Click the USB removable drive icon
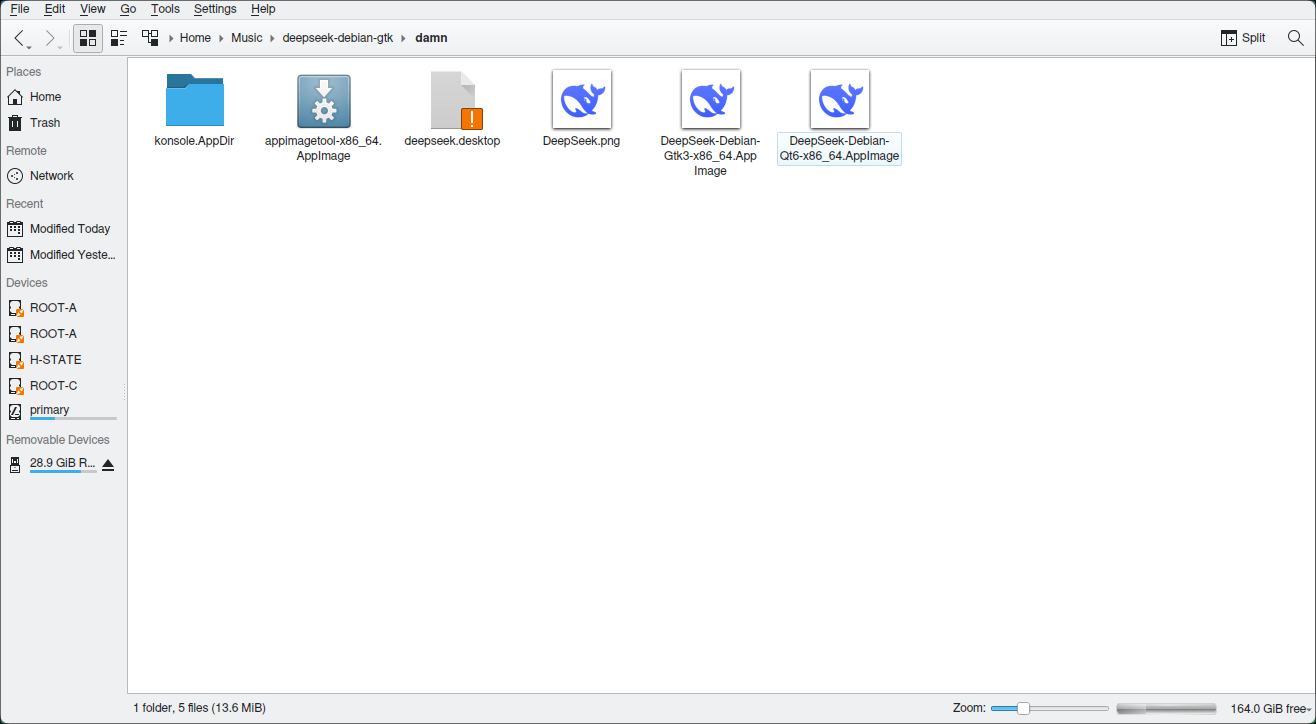The width and height of the screenshot is (1316, 724). (x=15, y=465)
